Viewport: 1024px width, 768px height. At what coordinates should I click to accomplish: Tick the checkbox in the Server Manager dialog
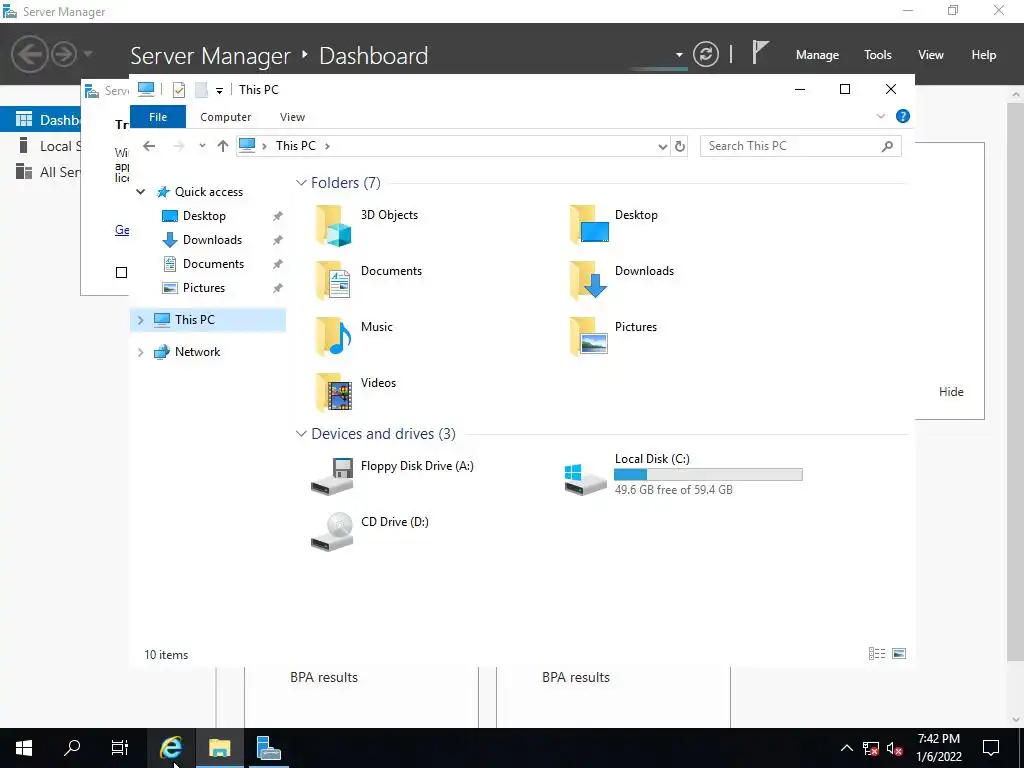121,272
